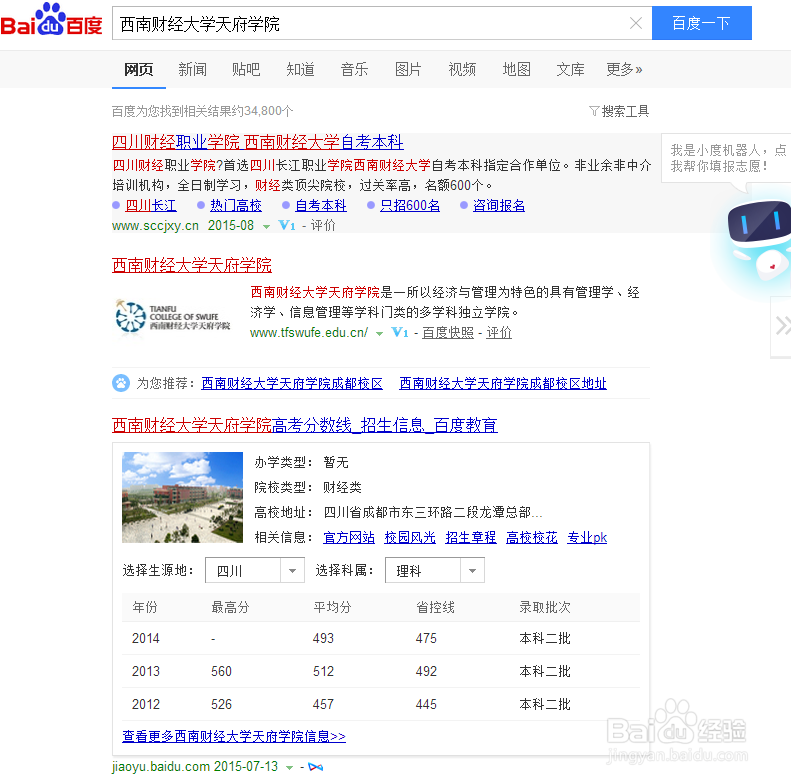Open the 音乐 tab
Image resolution: width=791 pixels, height=783 pixels.
click(354, 69)
